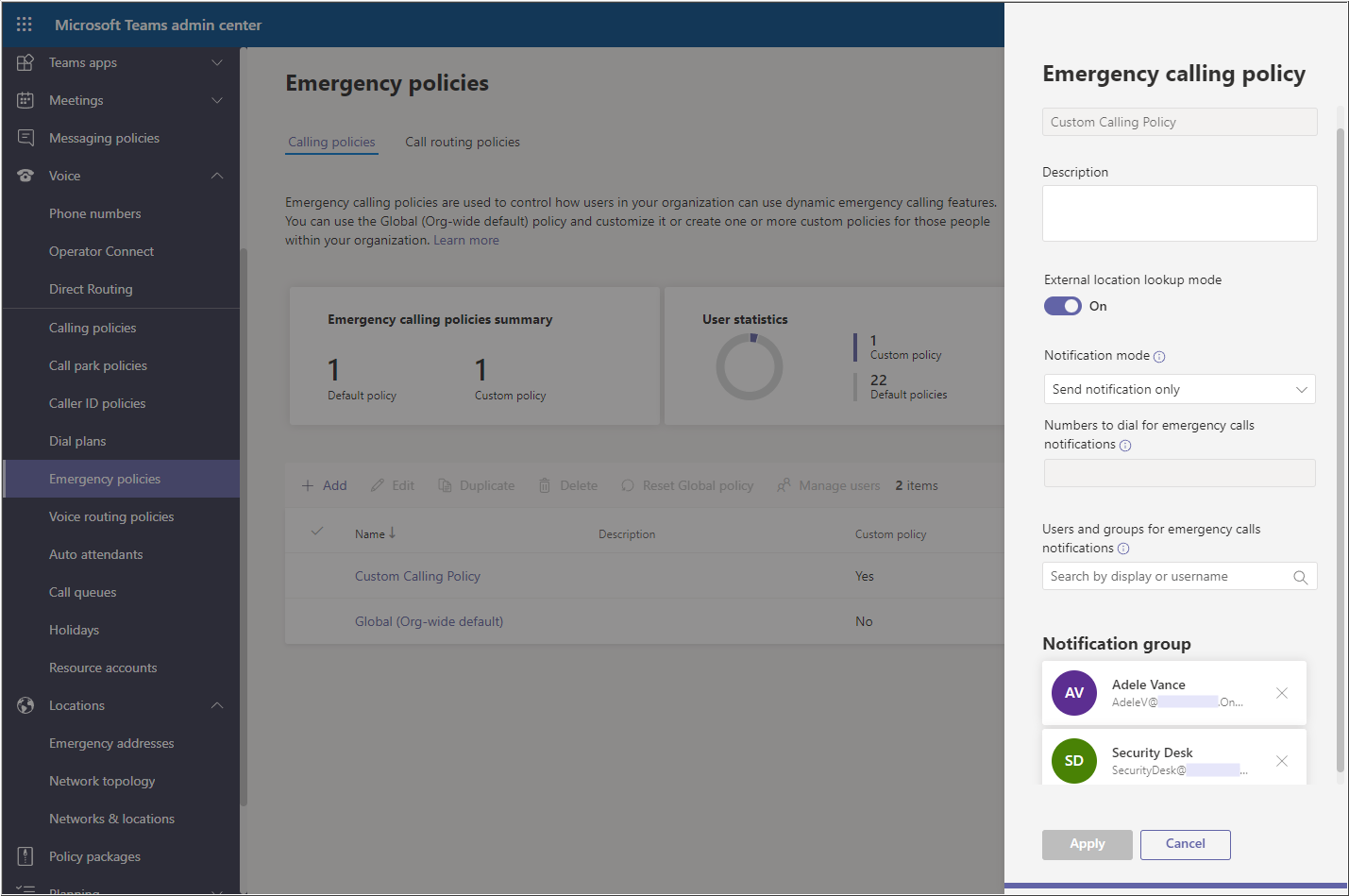Expand the Teams apps menu chevron
The height and width of the screenshot is (896, 1349).
[217, 62]
